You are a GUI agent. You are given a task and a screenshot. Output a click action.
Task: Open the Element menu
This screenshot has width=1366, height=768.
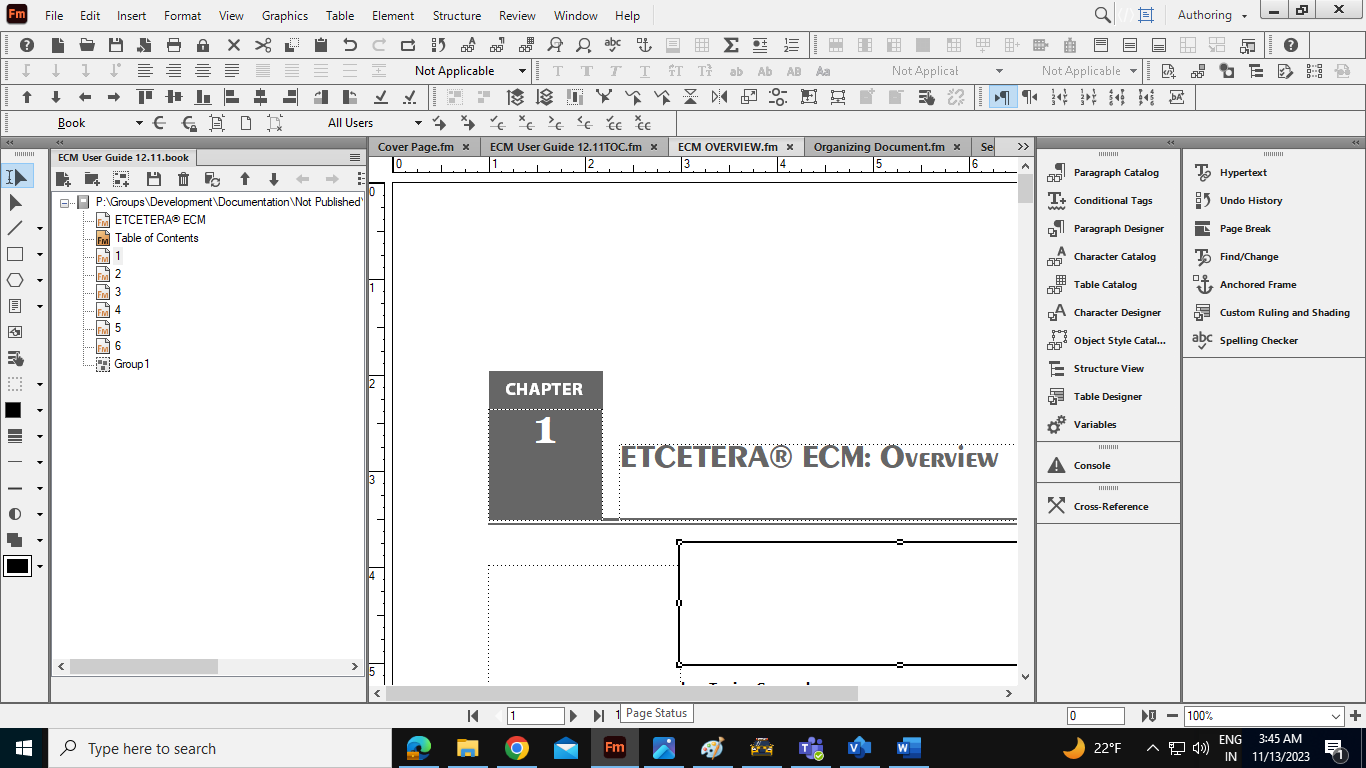pos(393,16)
